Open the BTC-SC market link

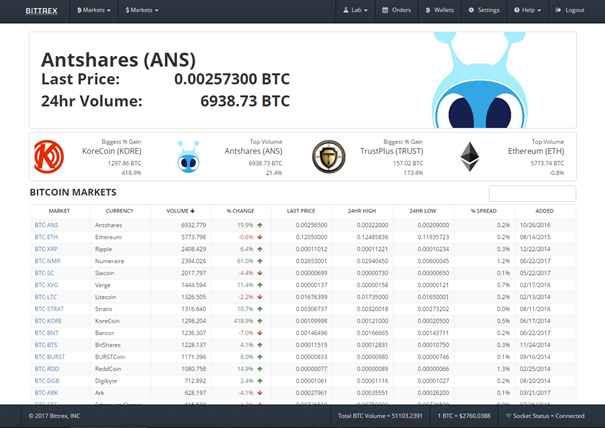click(44, 273)
